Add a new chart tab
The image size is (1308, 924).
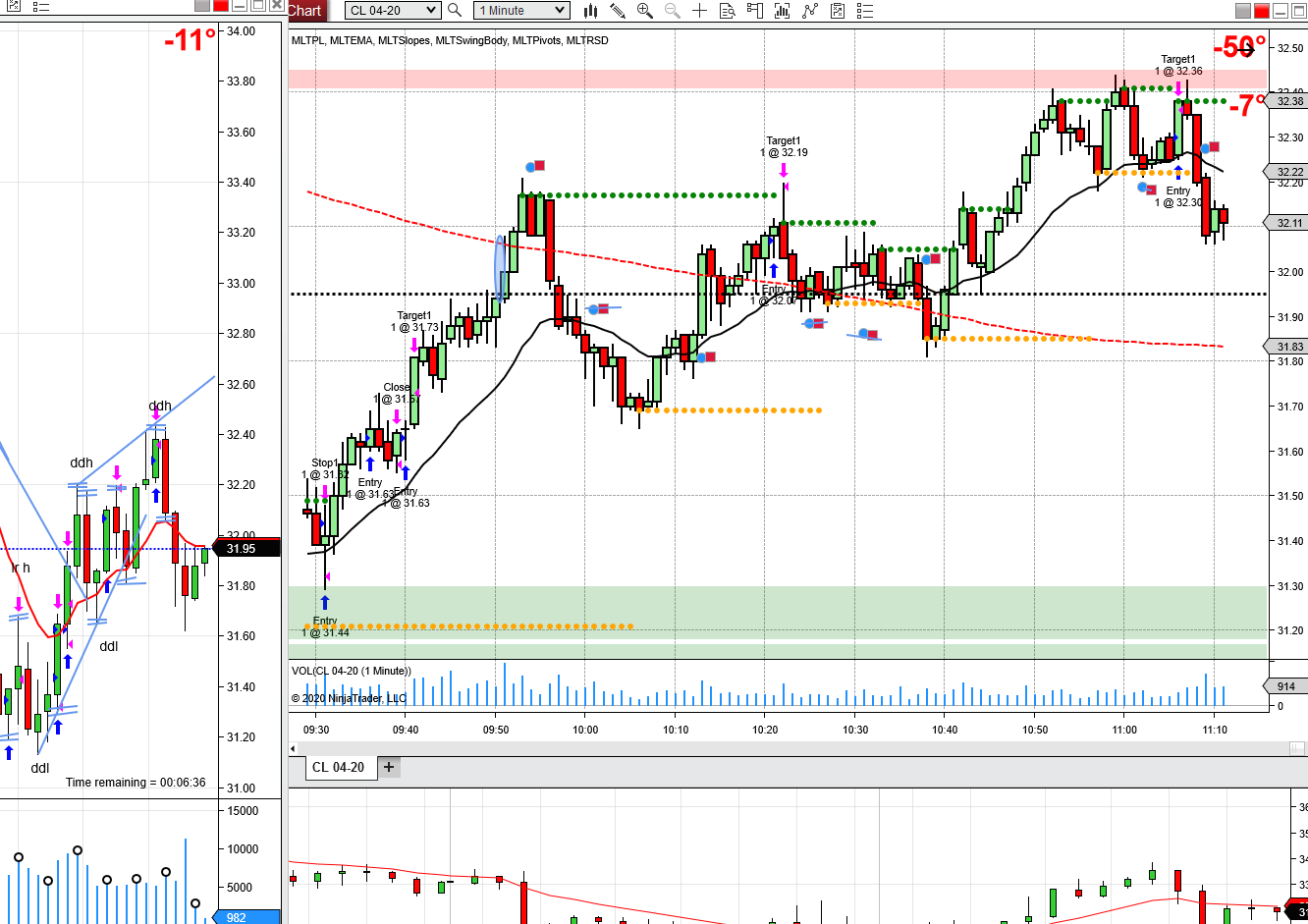[389, 768]
